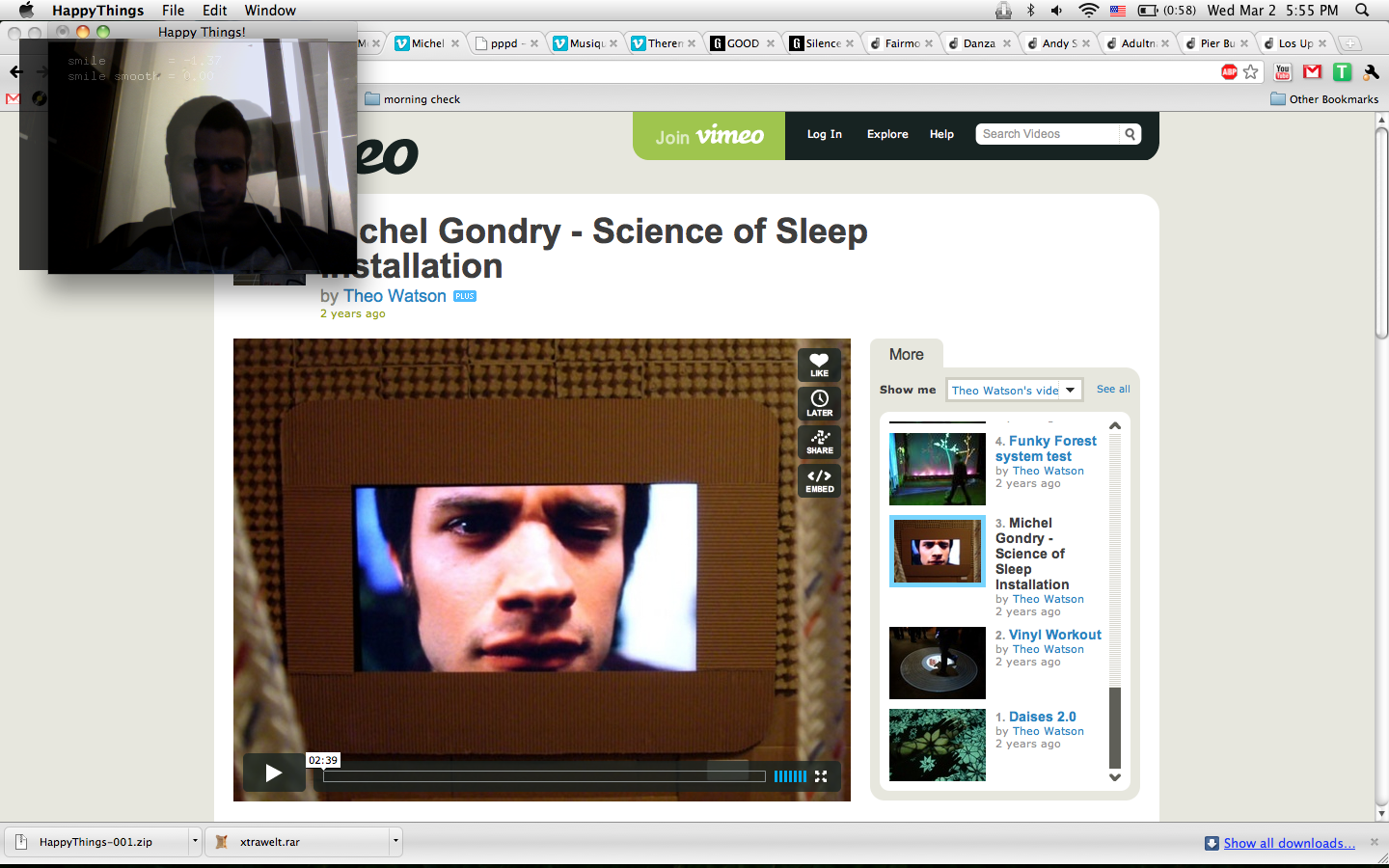
Task: Bookmark page with the star icon
Action: tap(1251, 72)
